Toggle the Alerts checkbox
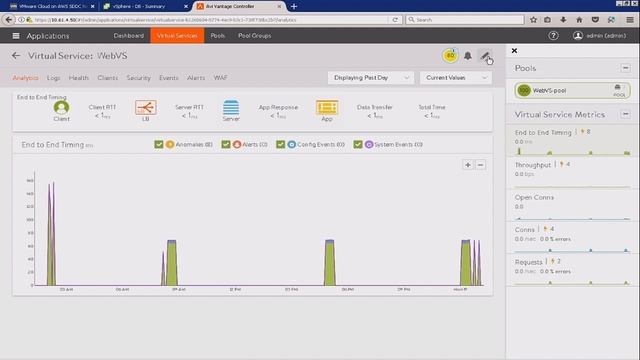Image resolution: width=640 pixels, height=360 pixels. click(226, 144)
